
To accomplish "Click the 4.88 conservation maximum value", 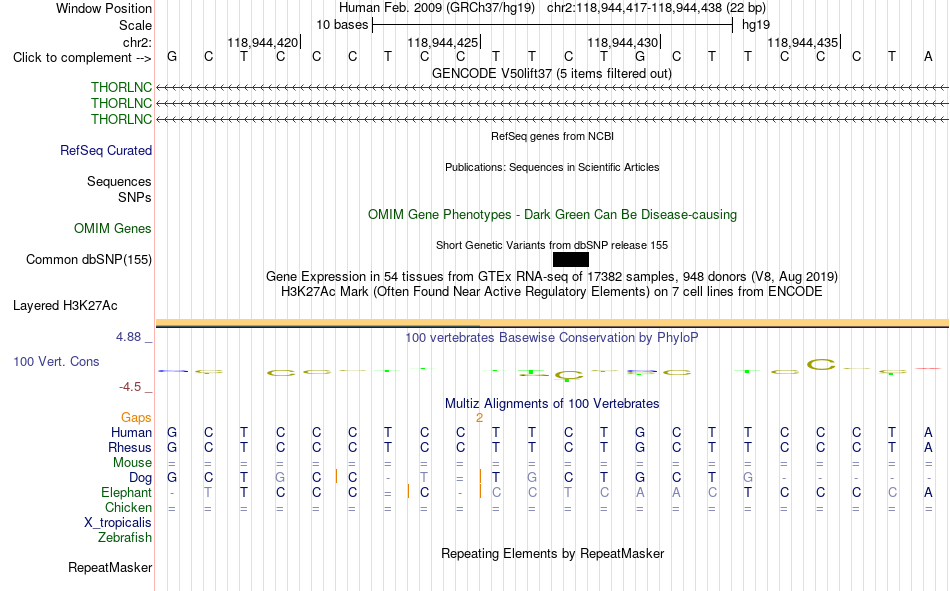I will tap(128, 336).
